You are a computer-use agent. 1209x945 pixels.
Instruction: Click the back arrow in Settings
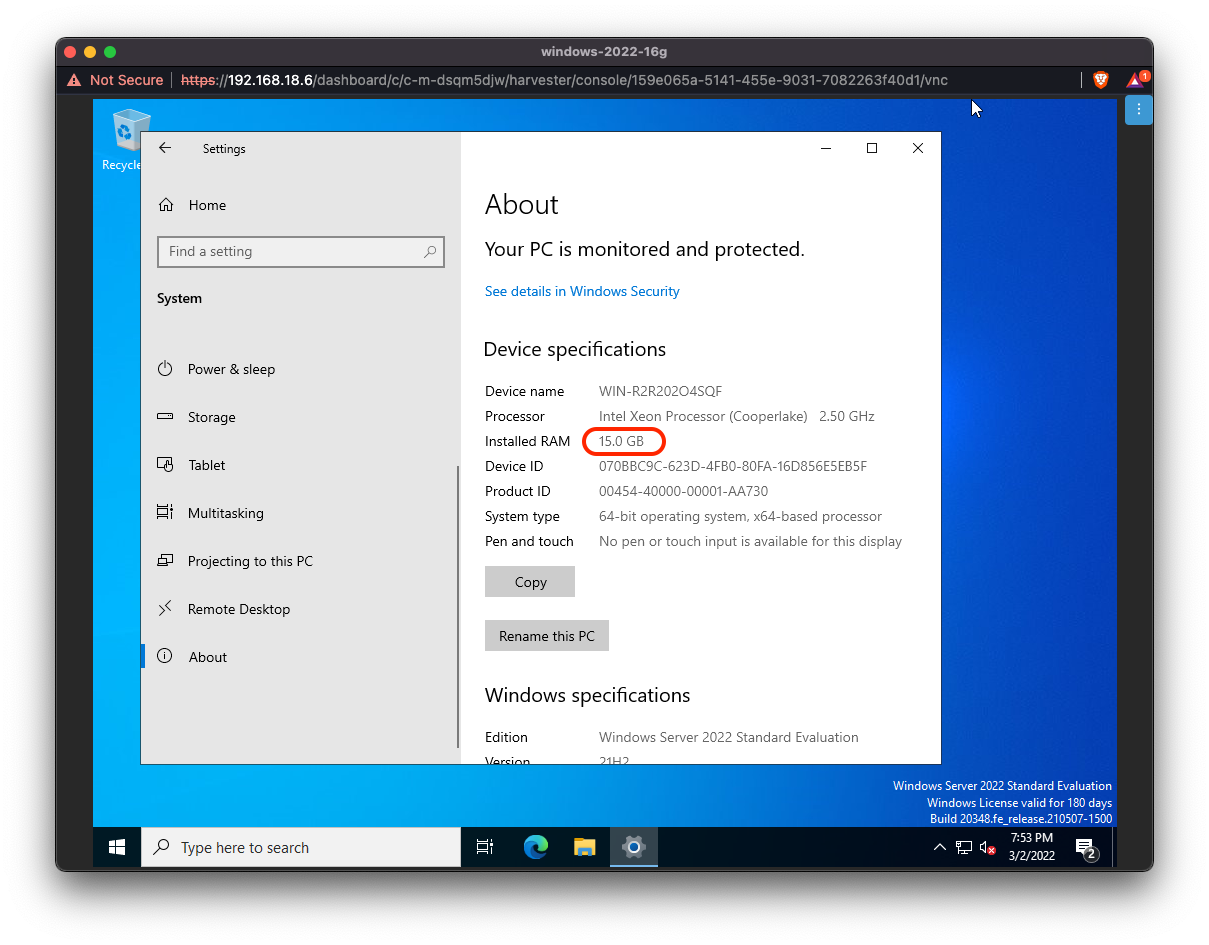pos(165,148)
